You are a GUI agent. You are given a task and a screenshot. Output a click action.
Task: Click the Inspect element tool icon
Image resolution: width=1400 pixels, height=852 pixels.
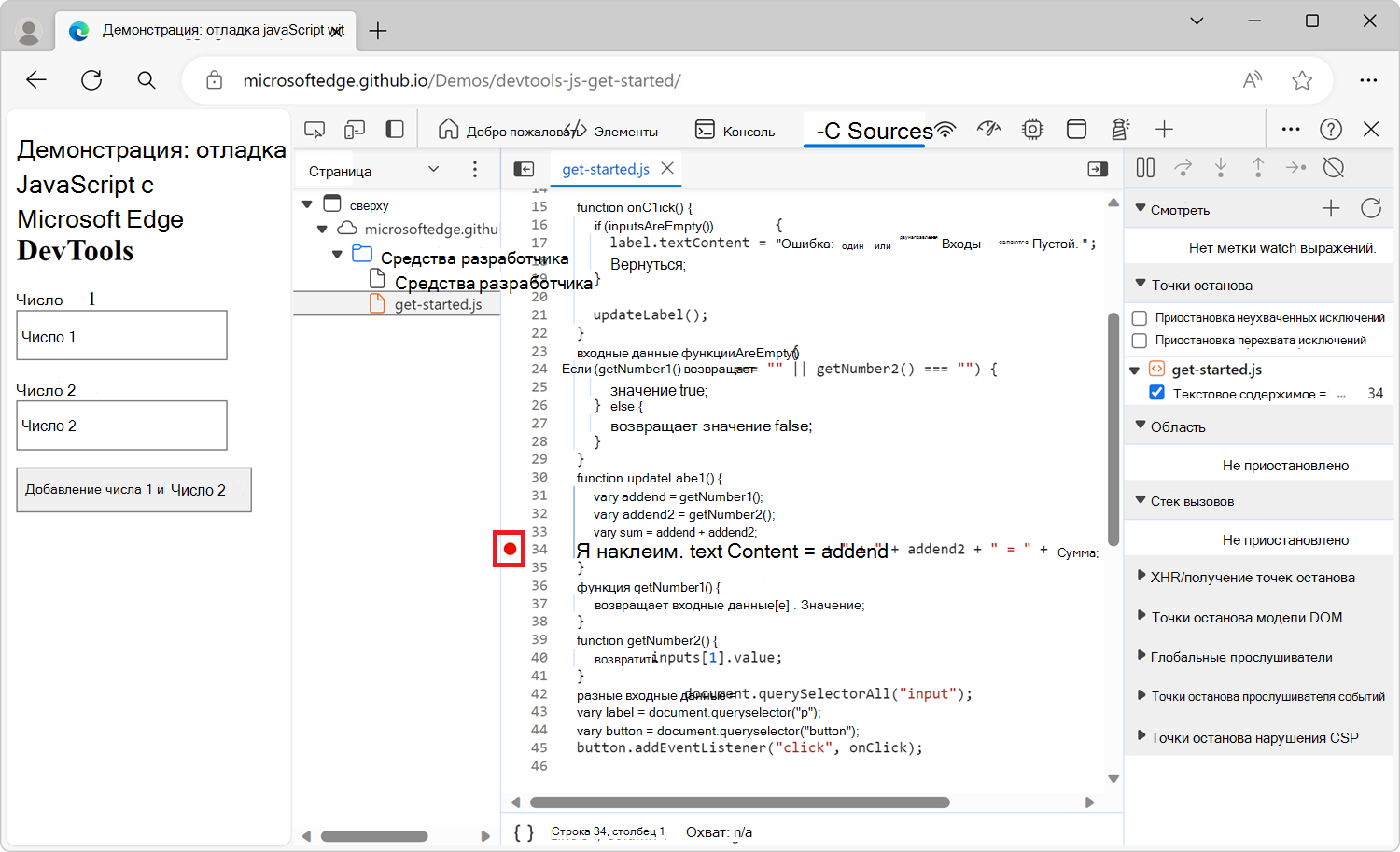[x=315, y=130]
